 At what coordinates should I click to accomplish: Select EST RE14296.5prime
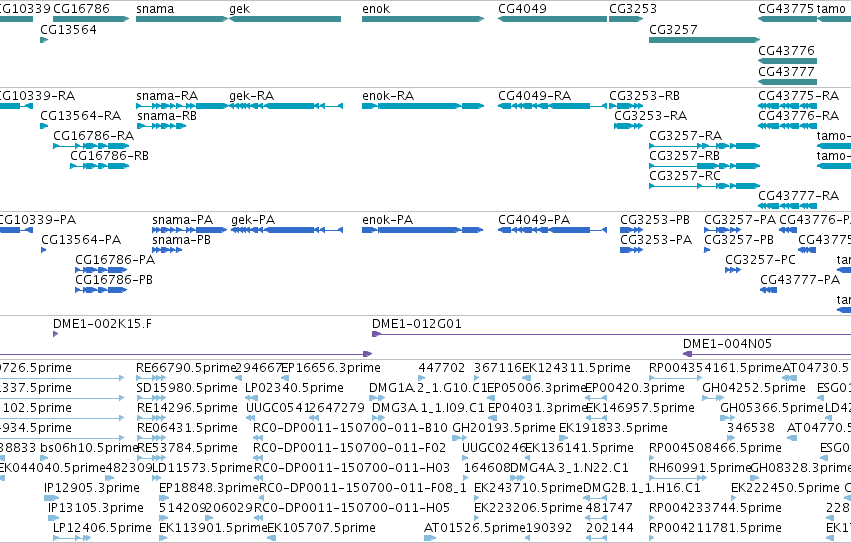pyautogui.click(x=151, y=418)
